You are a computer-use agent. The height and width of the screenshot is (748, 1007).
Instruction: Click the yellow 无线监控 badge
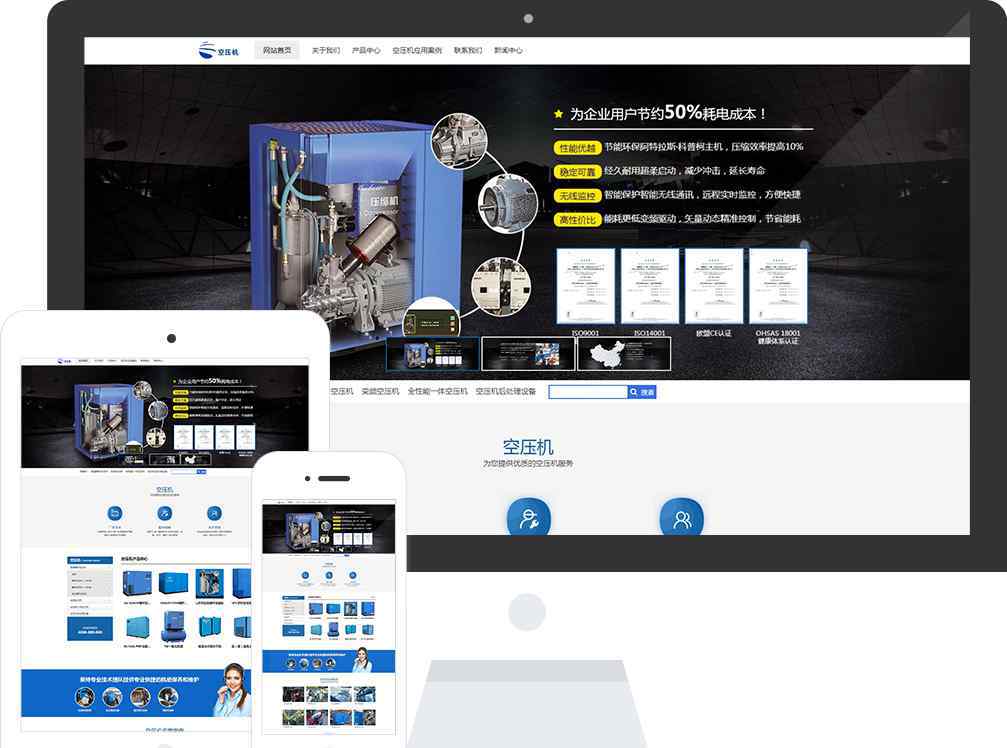pyautogui.click(x=577, y=195)
